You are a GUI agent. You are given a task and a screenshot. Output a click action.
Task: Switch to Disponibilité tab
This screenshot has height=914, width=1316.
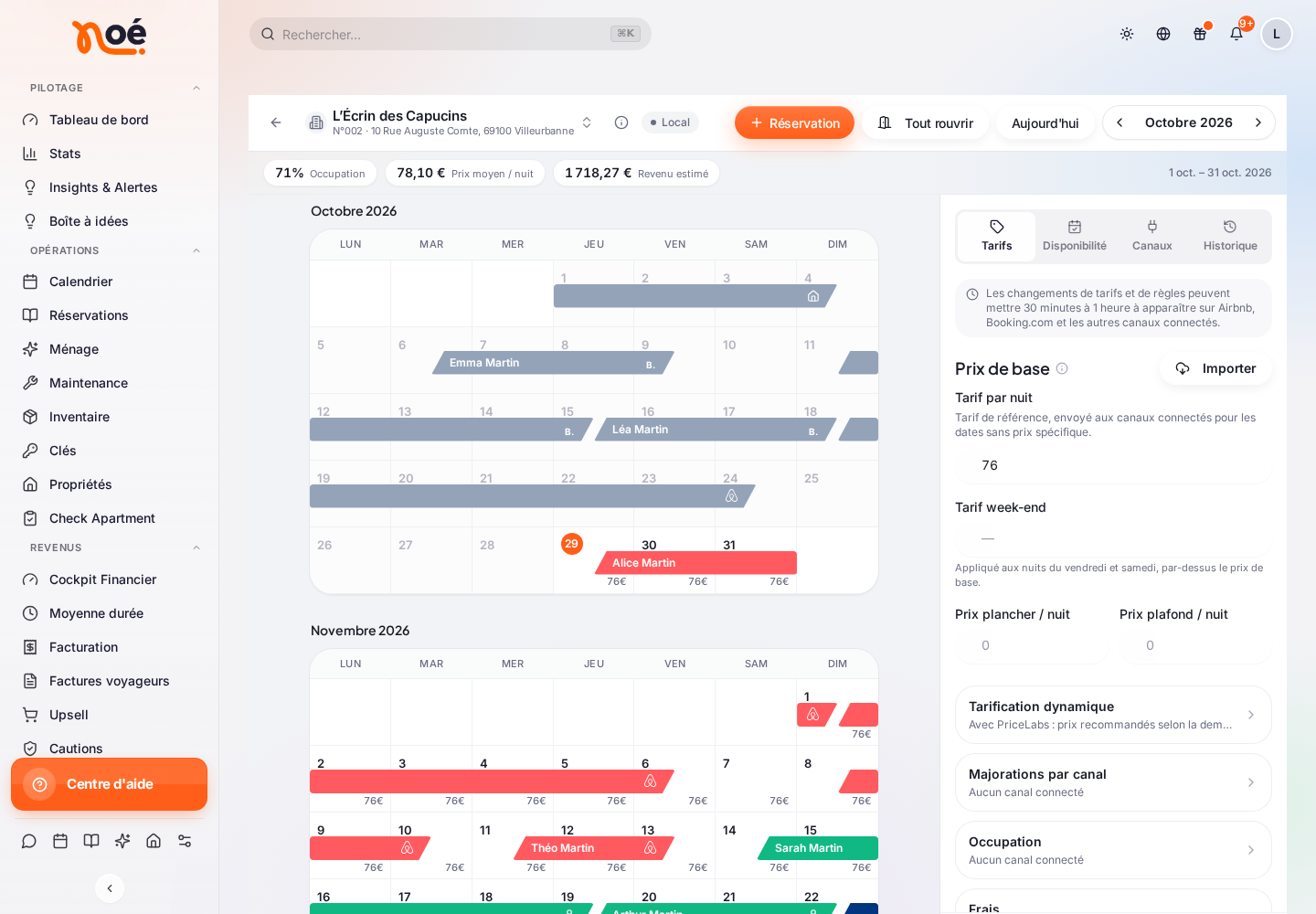click(x=1075, y=237)
